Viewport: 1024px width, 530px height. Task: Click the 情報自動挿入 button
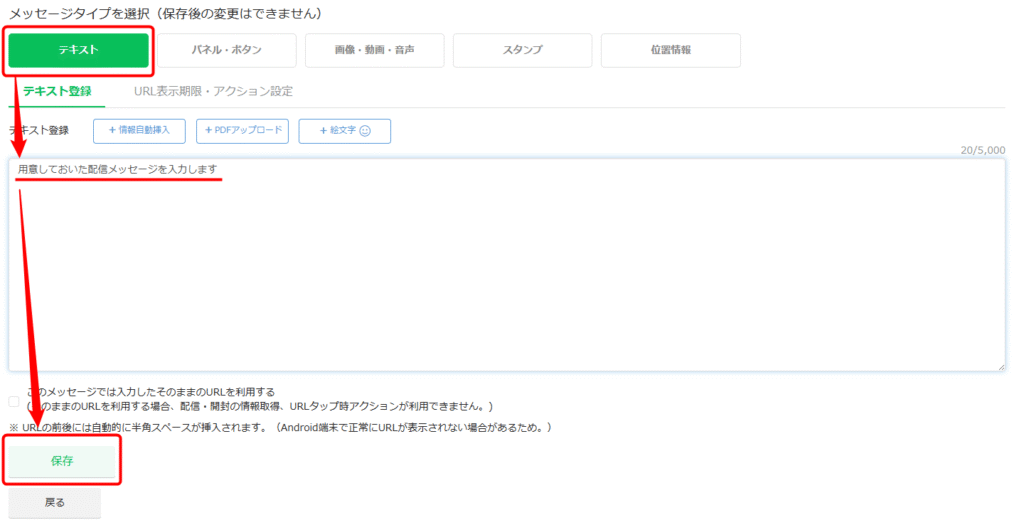[x=139, y=131]
